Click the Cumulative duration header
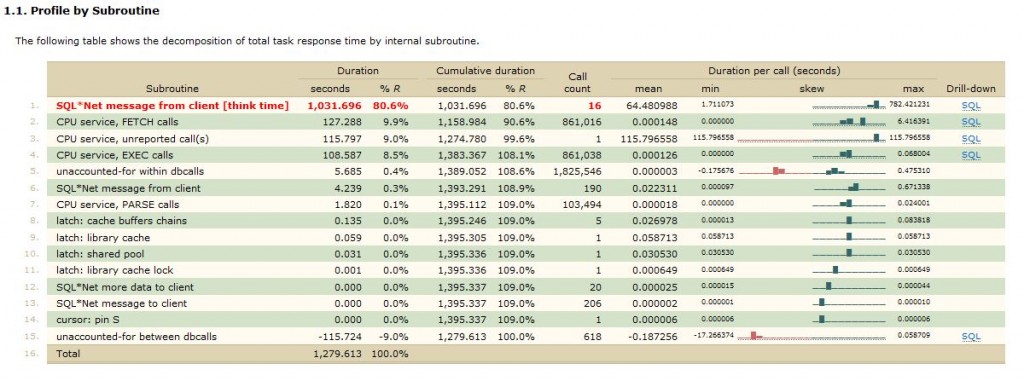Screen dimensions: 1024x381 coord(485,71)
